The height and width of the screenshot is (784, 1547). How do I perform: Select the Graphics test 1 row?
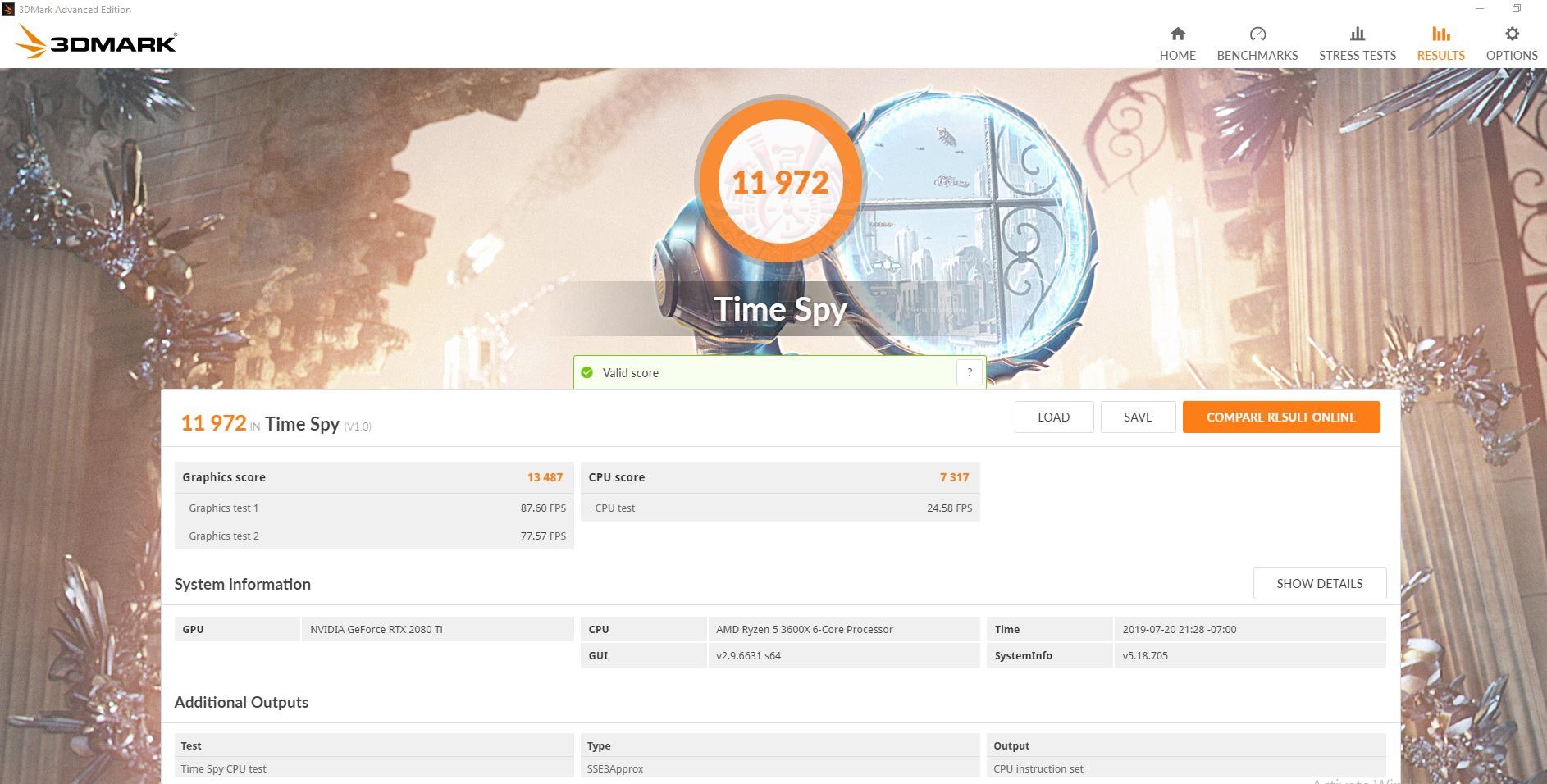click(x=374, y=508)
